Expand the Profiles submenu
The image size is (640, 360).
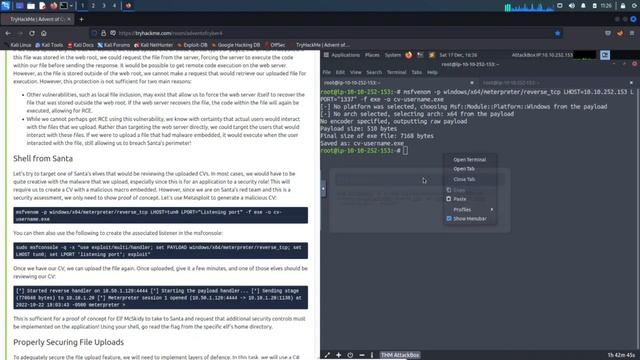click(x=469, y=210)
